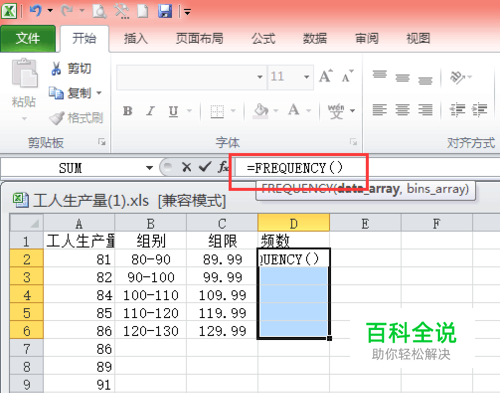Image resolution: width=500 pixels, height=393 pixels.
Task: Click cell D1 labeled 频数
Action: (293, 241)
